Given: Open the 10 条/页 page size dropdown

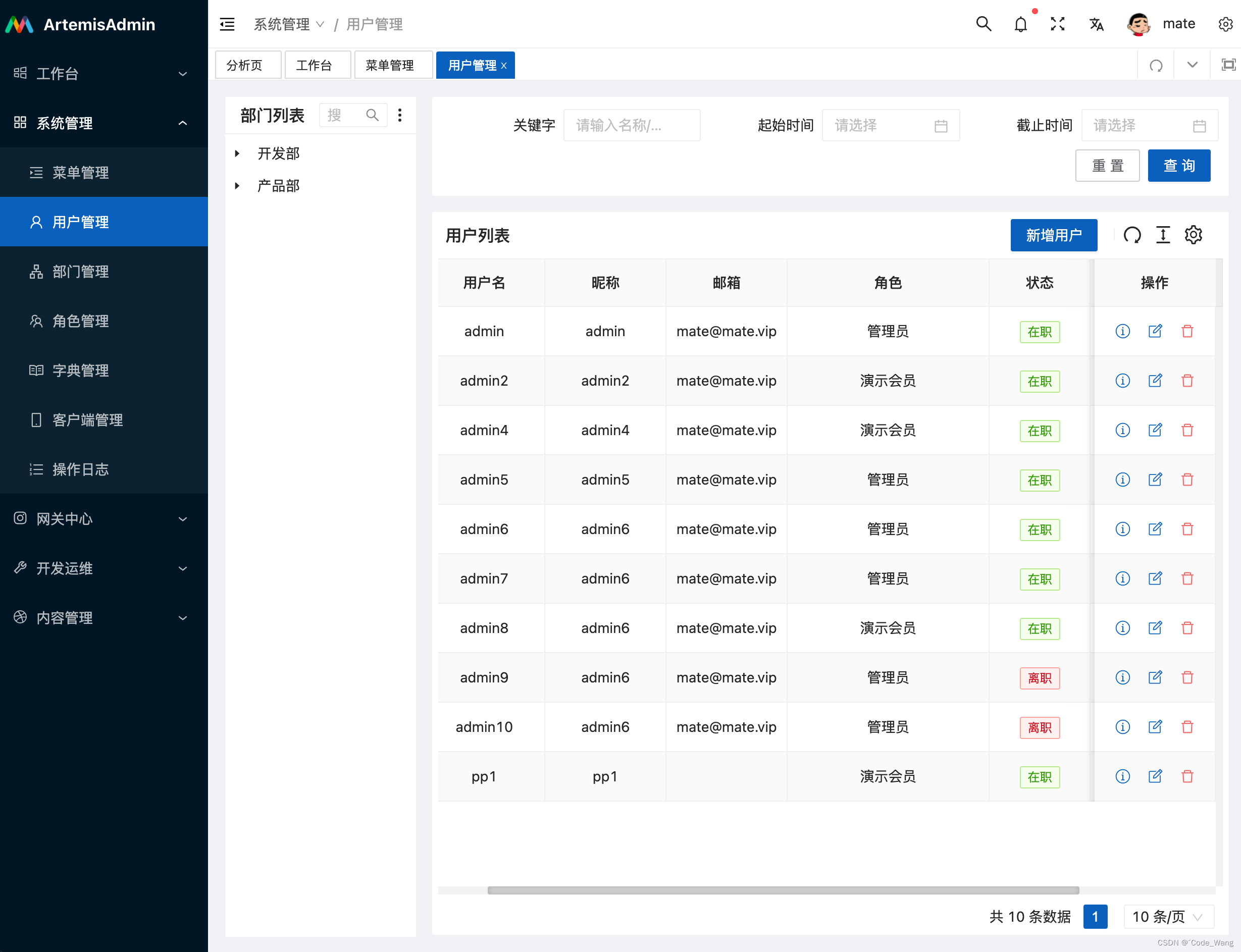Looking at the screenshot, I should tap(1168, 917).
